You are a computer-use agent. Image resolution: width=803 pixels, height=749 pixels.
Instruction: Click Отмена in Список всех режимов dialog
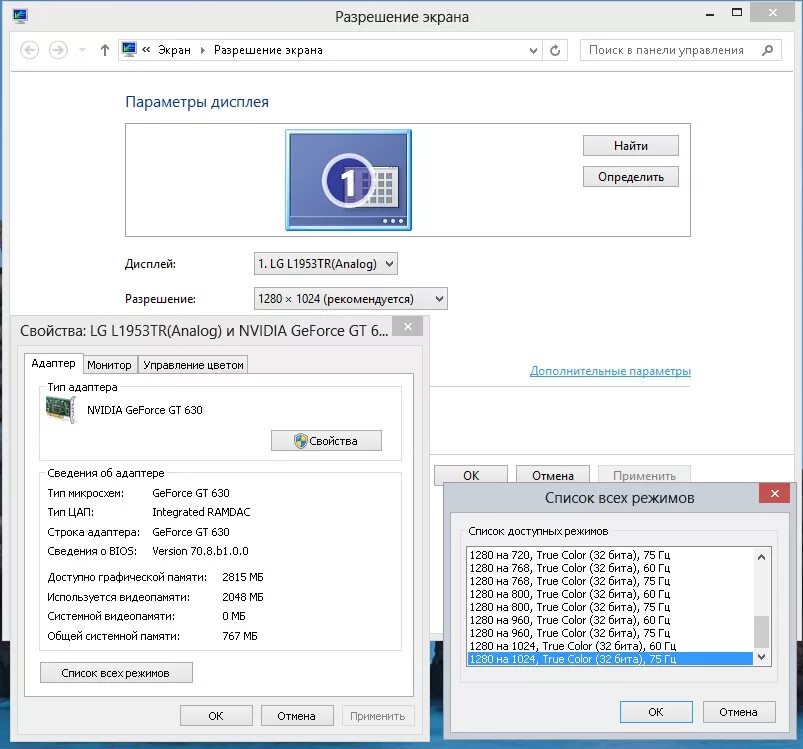739,712
